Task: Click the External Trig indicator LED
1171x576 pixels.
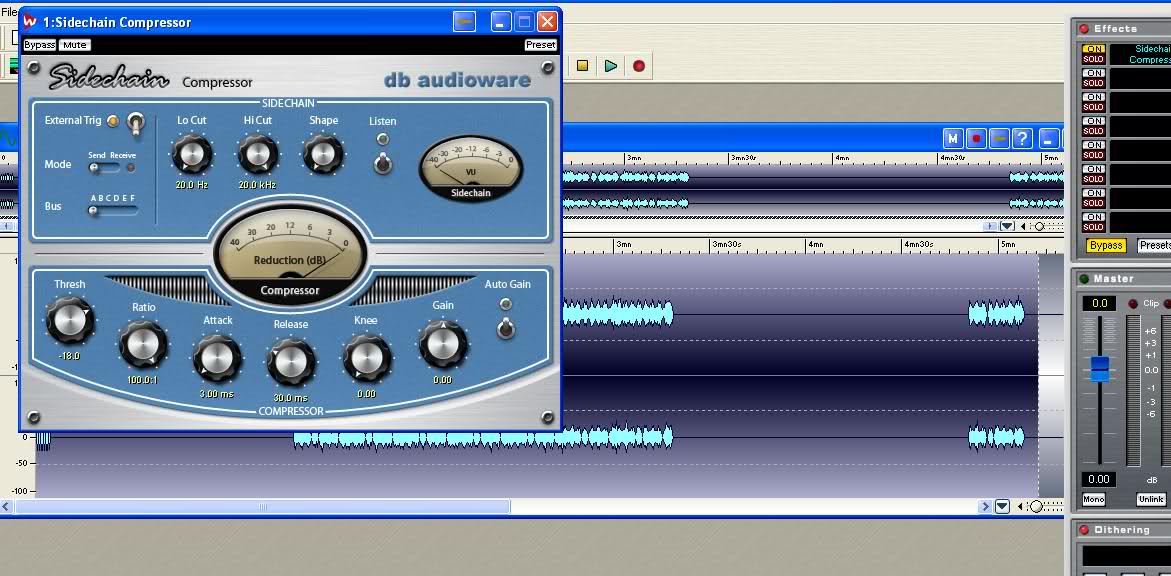Action: (x=113, y=121)
